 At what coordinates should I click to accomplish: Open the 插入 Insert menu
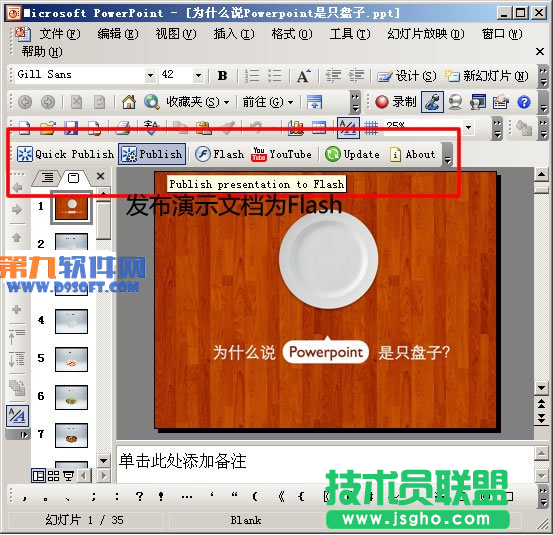pyautogui.click(x=234, y=34)
